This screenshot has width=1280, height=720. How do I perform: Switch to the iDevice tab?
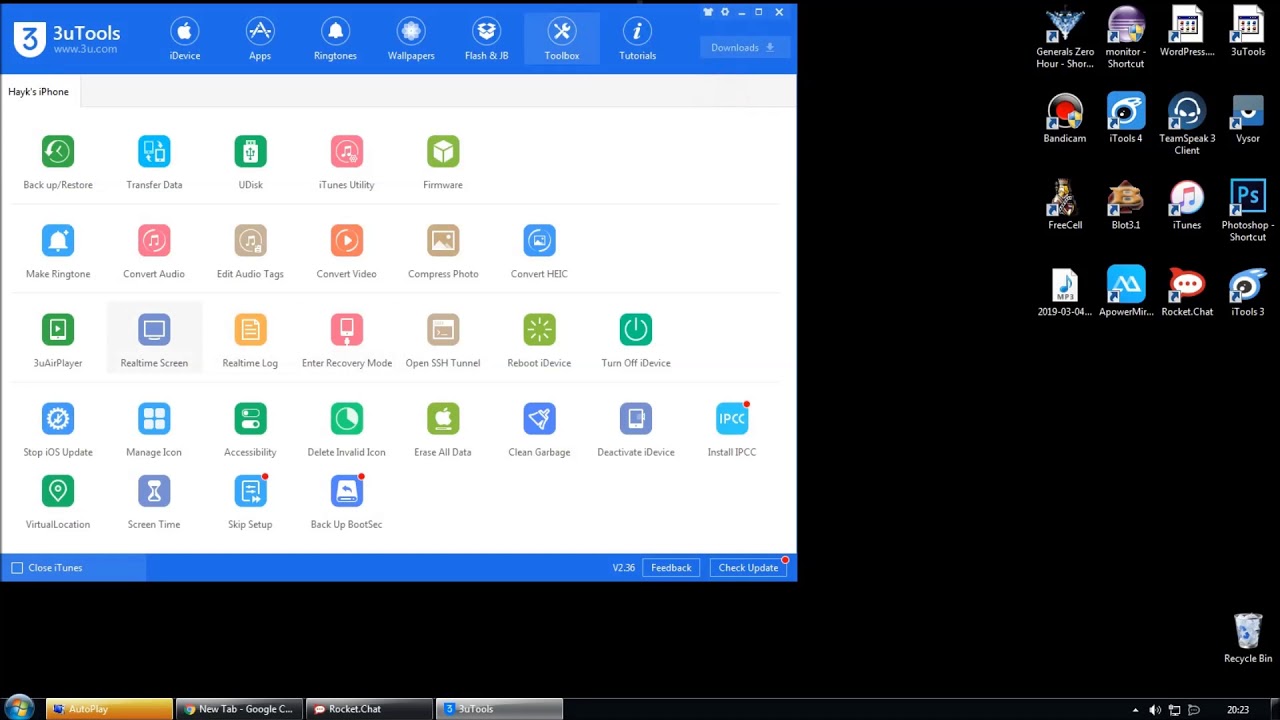pyautogui.click(x=184, y=39)
